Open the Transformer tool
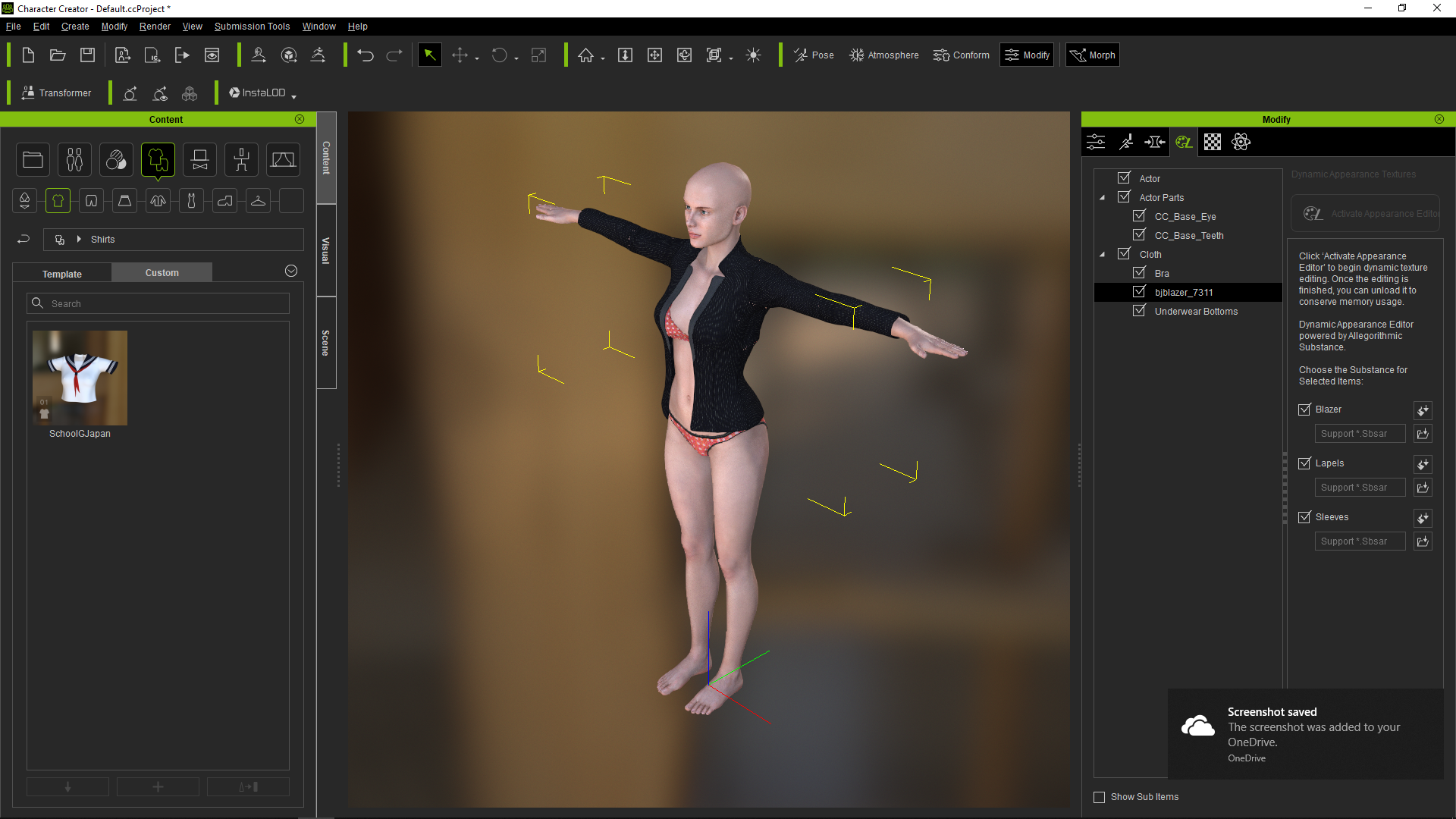Viewport: 1456px width, 819px height. [56, 93]
